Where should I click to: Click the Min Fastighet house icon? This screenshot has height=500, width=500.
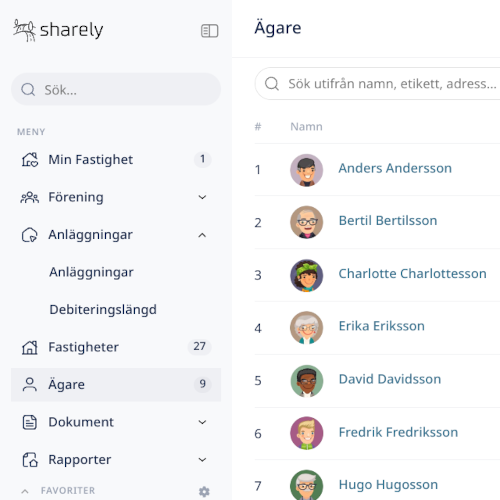tap(30, 160)
